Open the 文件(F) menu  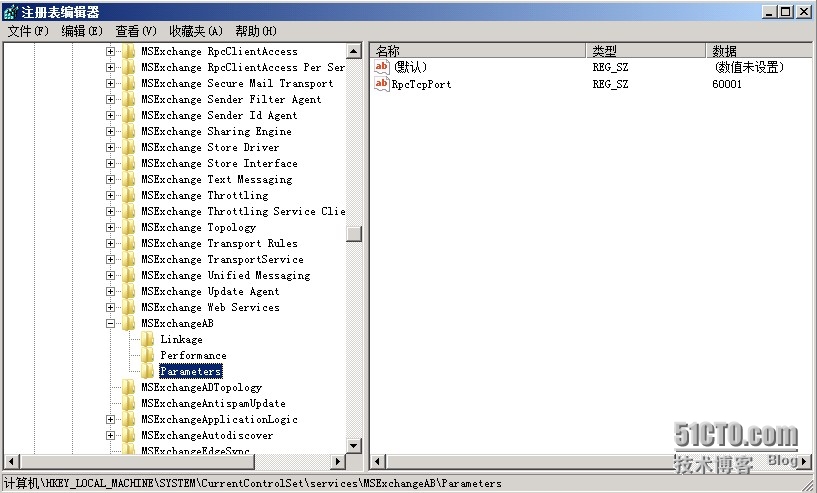pyautogui.click(x=28, y=31)
